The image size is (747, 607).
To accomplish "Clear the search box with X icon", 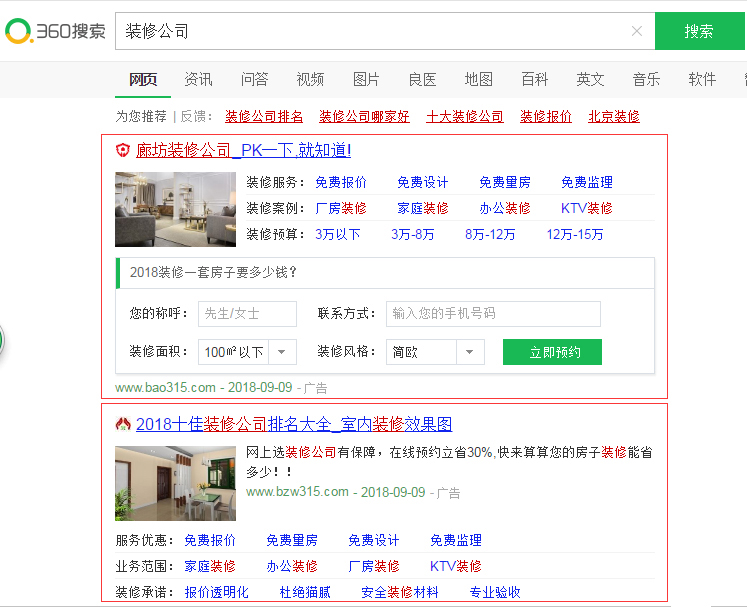I will [637, 31].
